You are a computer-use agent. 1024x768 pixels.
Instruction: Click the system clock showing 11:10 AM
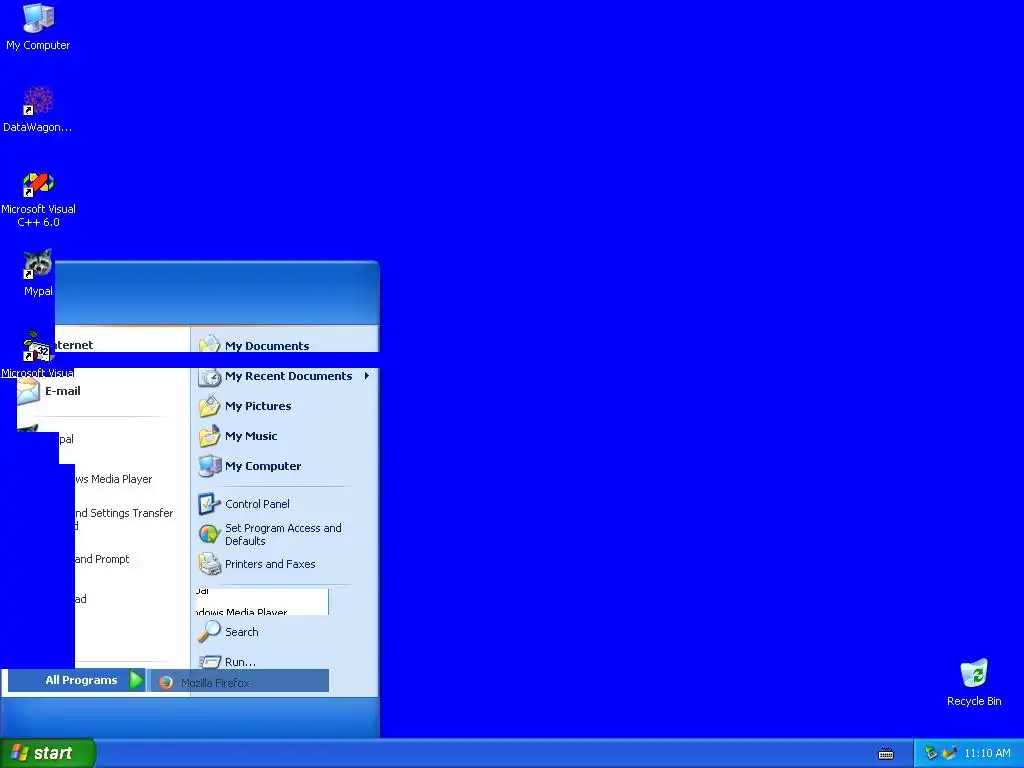click(x=987, y=753)
